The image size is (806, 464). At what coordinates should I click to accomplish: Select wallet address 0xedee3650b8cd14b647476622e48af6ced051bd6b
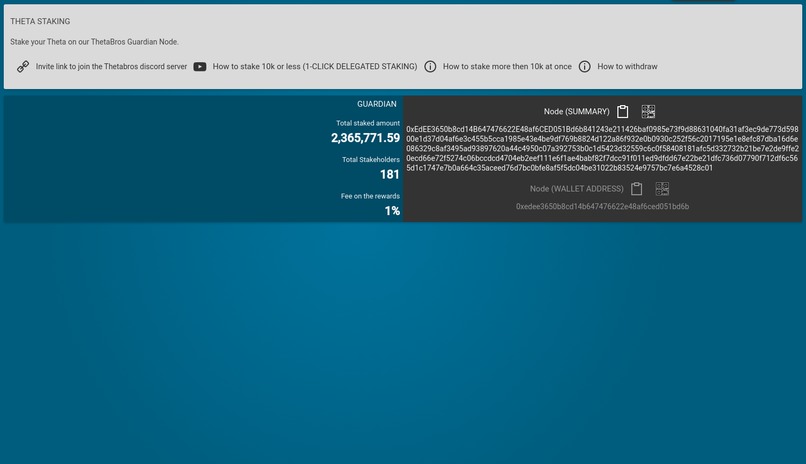tap(602, 207)
